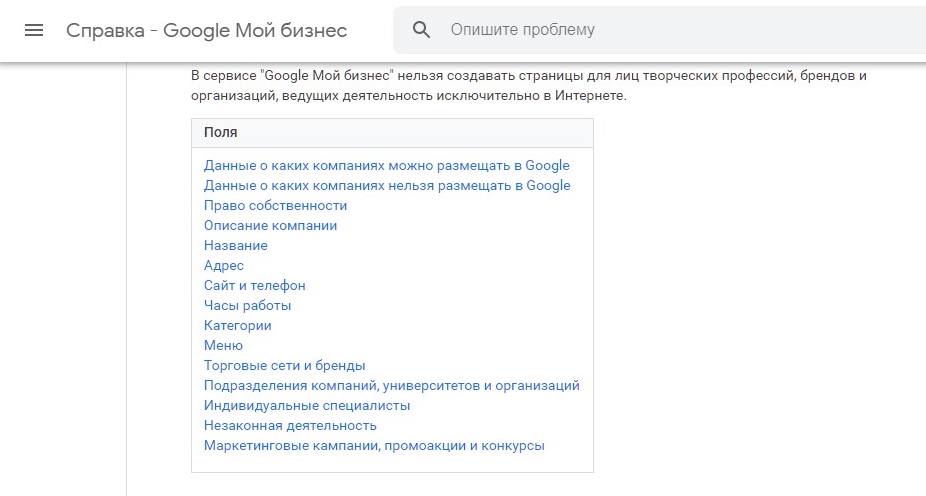Jump to the 'Название' section
The width and height of the screenshot is (926, 496).
[x=235, y=246]
